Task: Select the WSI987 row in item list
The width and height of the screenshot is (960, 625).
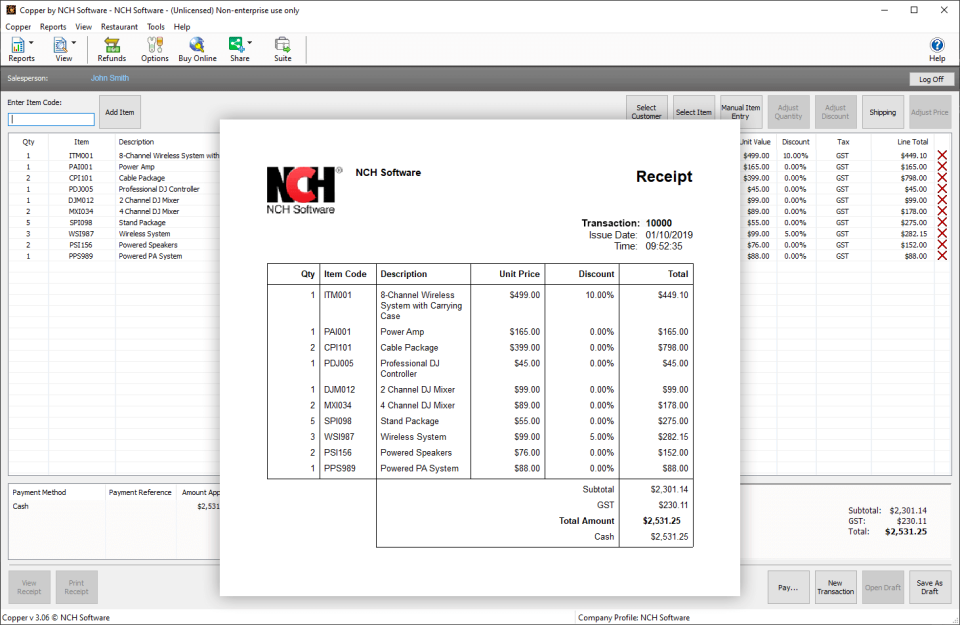Action: point(114,234)
